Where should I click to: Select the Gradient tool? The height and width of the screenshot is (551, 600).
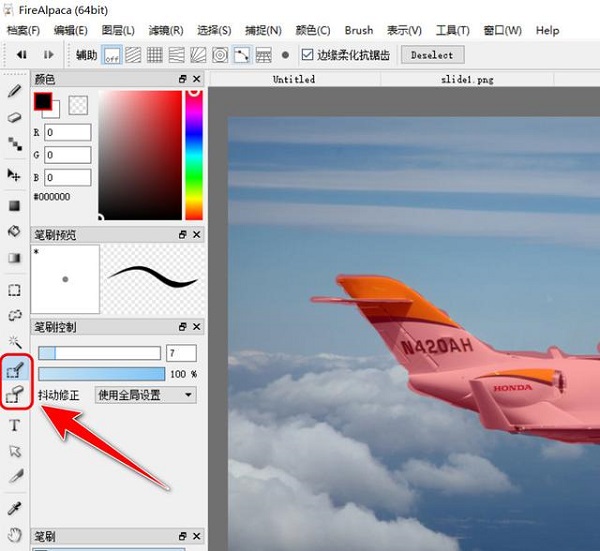pos(15,258)
